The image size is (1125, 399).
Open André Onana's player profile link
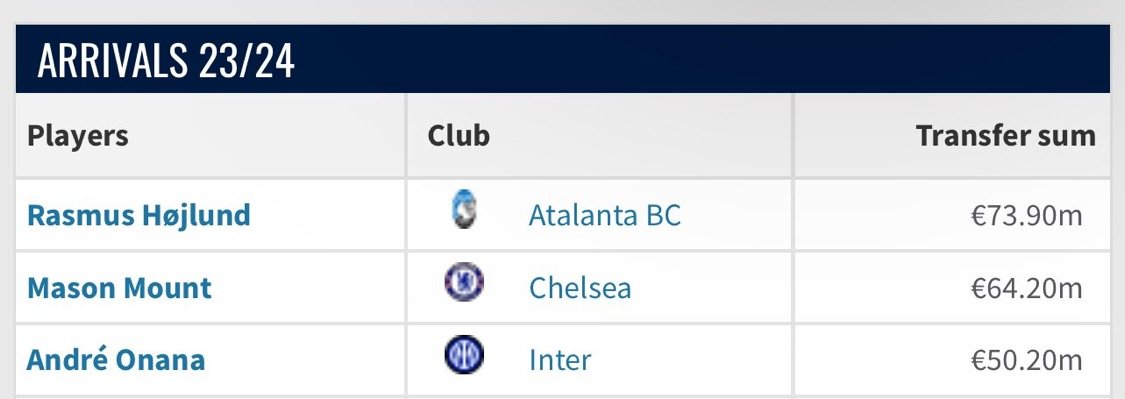pyautogui.click(x=116, y=359)
